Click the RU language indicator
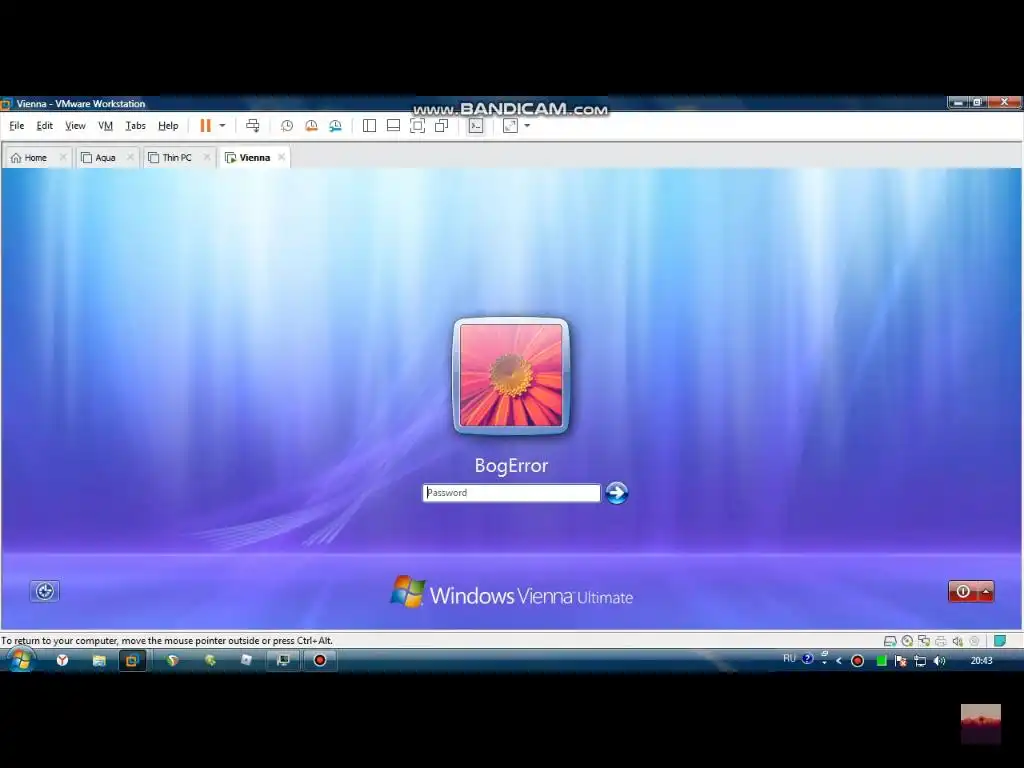This screenshot has height=768, width=1024. (790, 658)
